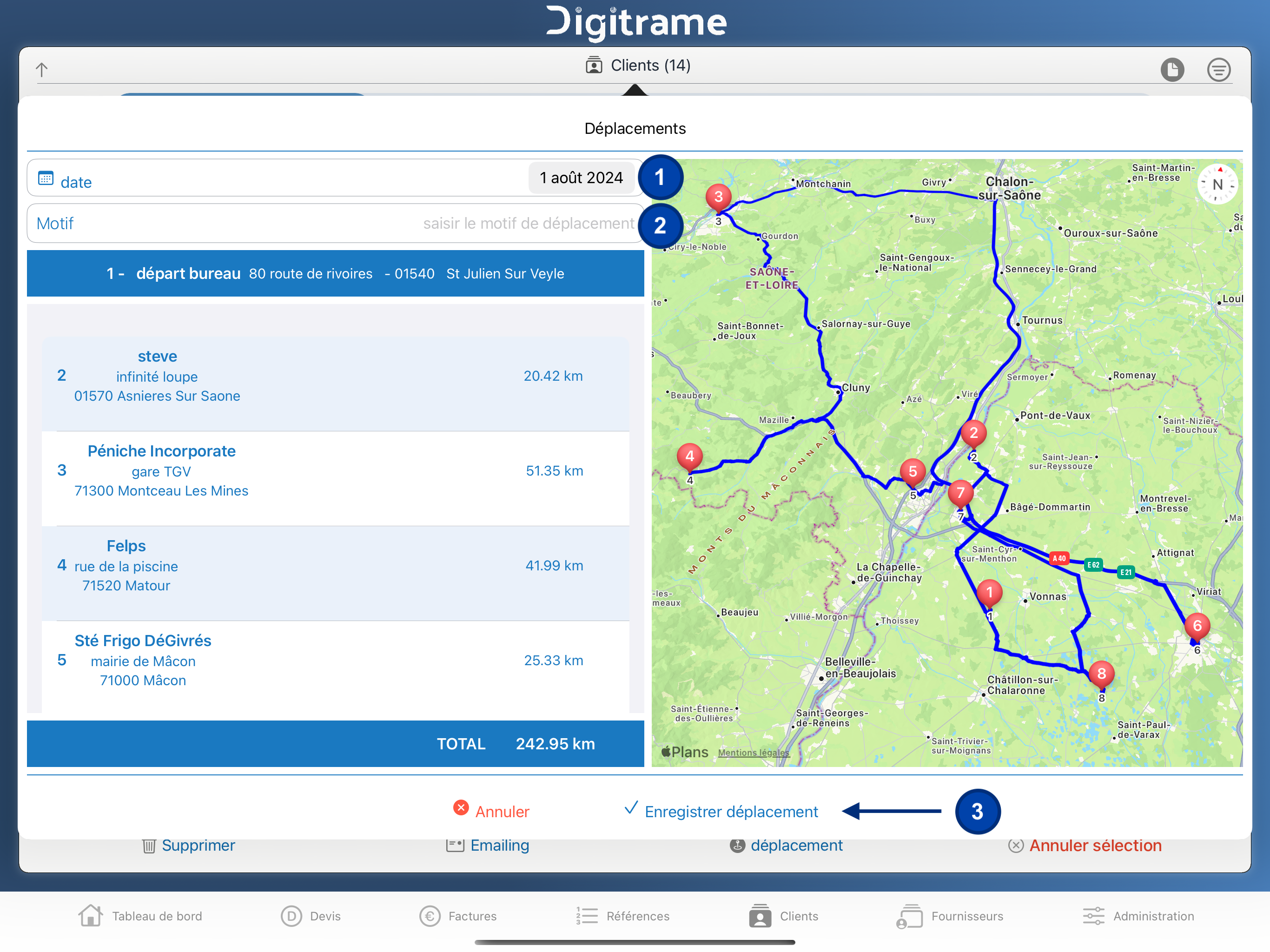This screenshot has width=1270, height=952.
Task: Click E62 highway badge on map
Action: (x=1093, y=565)
